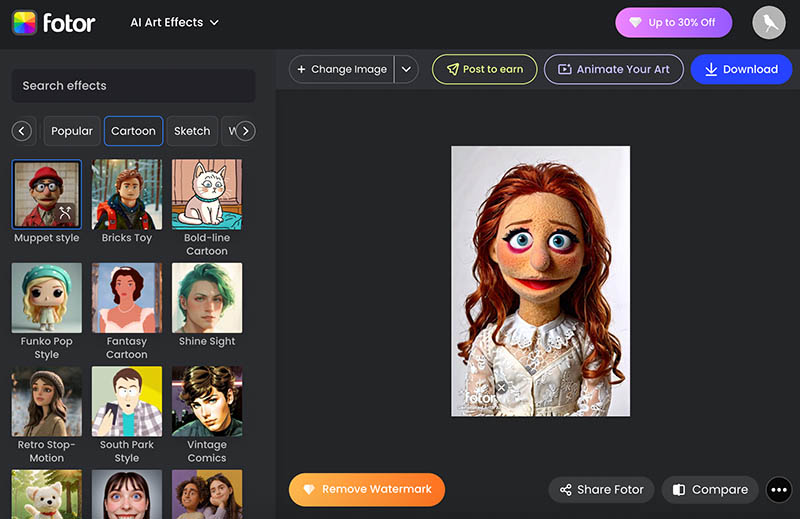Expand the AI Art Effects dropdown
This screenshot has height=519, width=800.
[x=174, y=22]
